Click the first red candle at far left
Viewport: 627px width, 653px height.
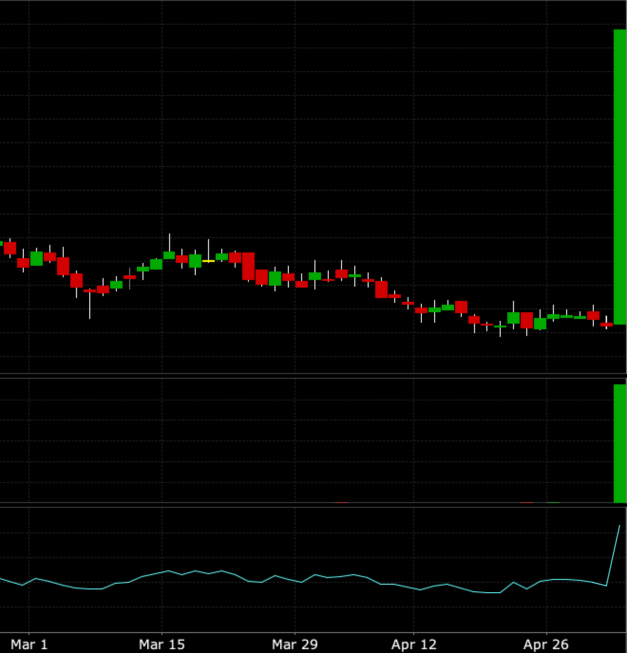coord(10,248)
